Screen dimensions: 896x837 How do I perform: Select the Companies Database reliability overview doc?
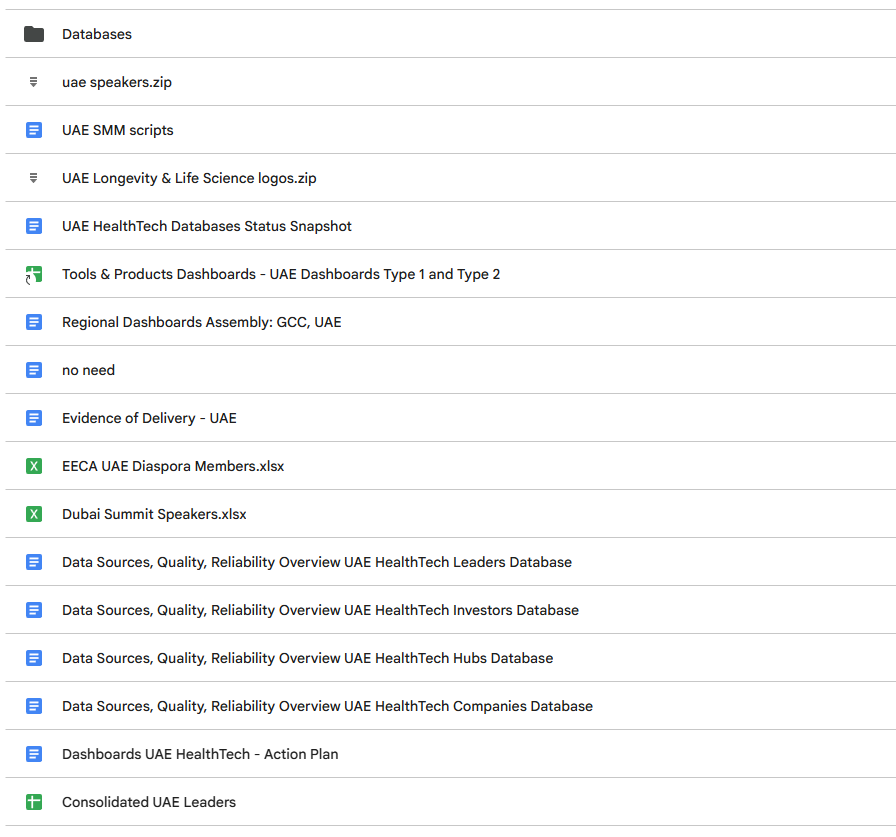point(327,706)
